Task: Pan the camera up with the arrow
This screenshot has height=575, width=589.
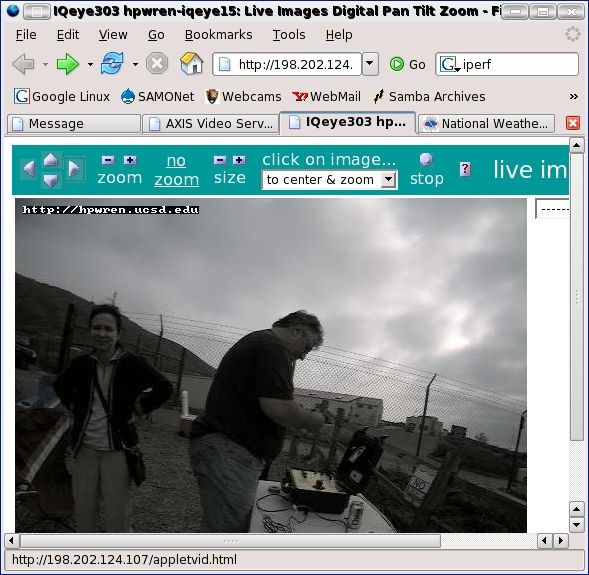Action: [x=50, y=159]
